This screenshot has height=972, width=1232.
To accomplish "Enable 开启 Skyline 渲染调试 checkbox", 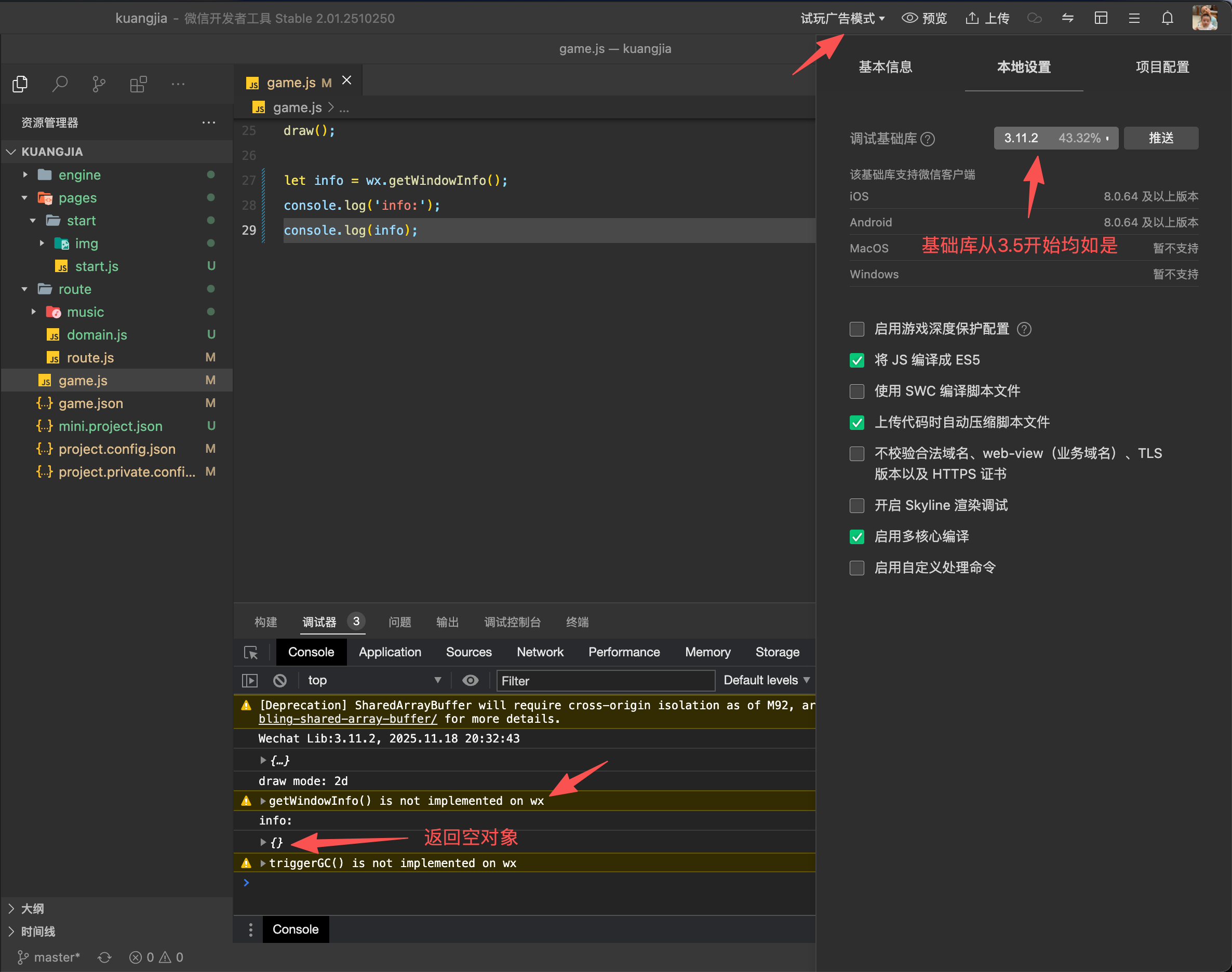I will 857,505.
